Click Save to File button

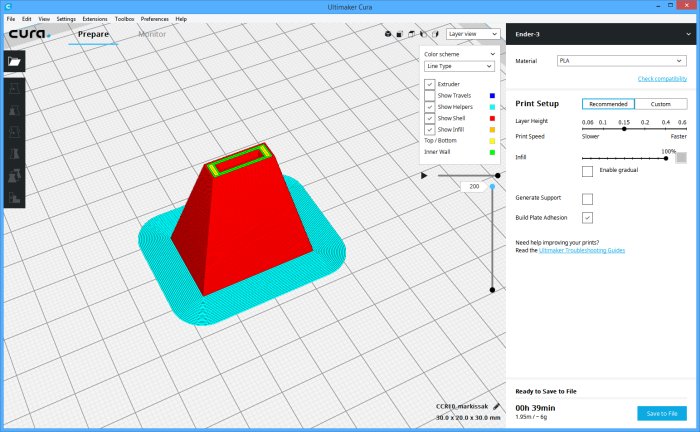click(x=662, y=414)
